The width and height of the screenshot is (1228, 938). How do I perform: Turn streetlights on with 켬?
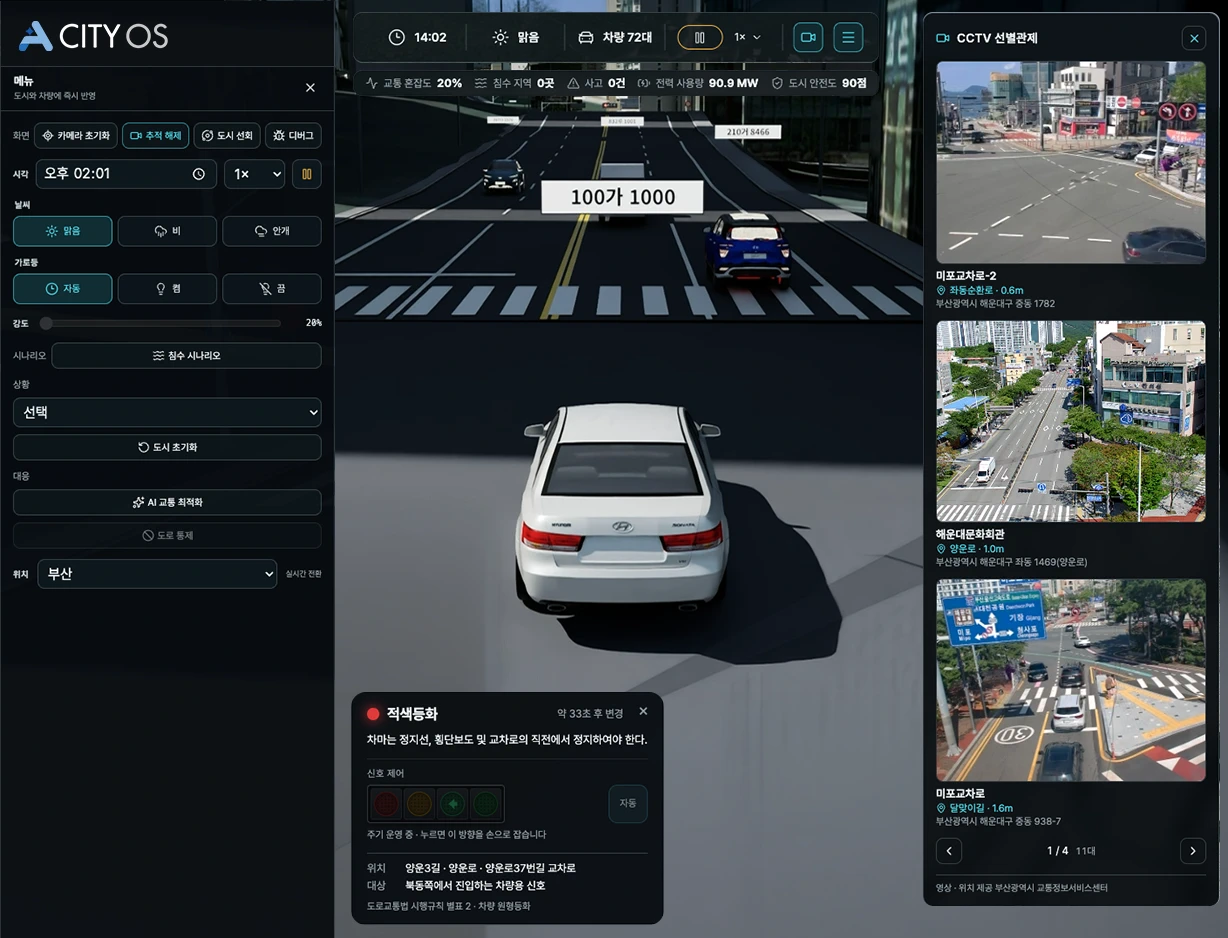pyautogui.click(x=167, y=288)
